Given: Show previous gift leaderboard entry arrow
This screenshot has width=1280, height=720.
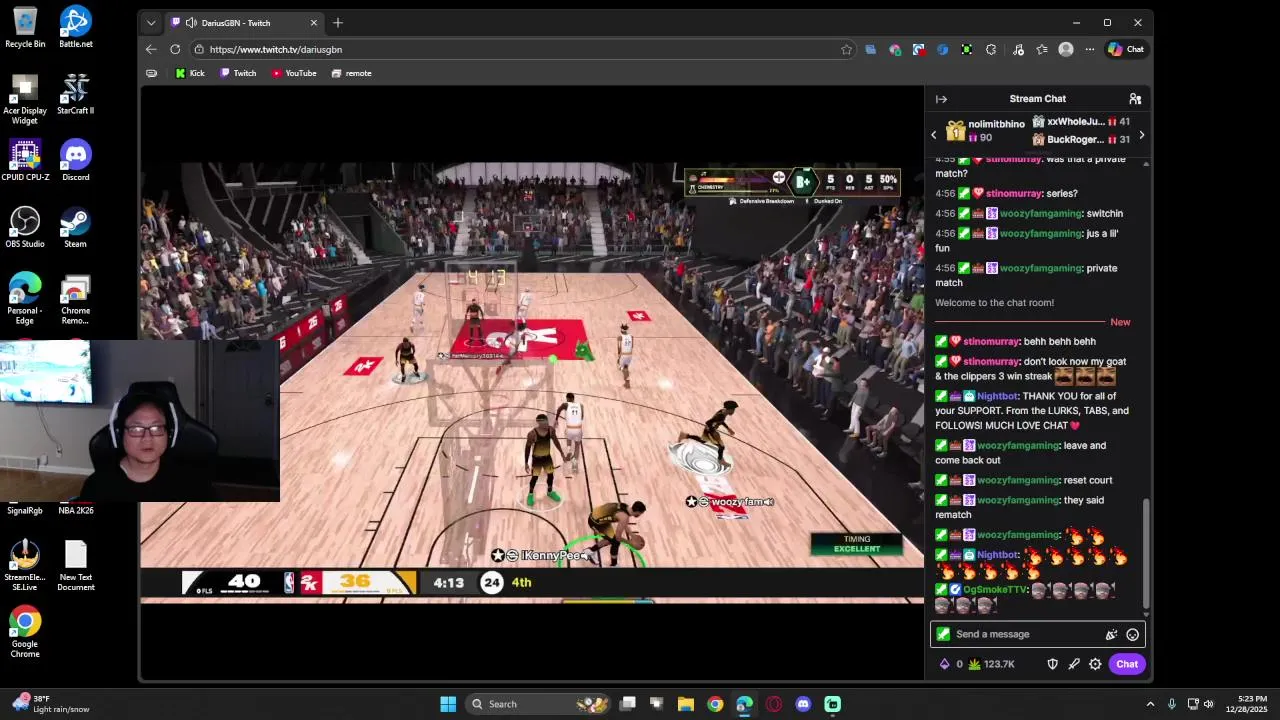Looking at the screenshot, I should tap(934, 135).
